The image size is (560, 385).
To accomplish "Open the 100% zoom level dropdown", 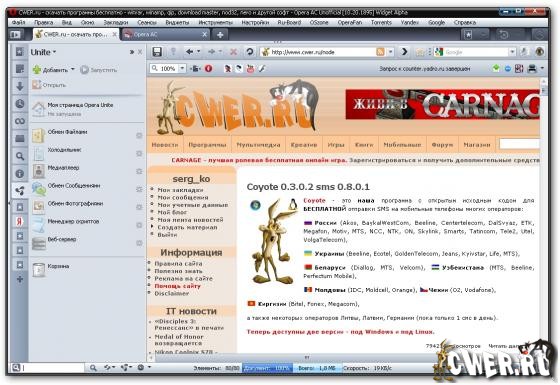I will click(182, 68).
